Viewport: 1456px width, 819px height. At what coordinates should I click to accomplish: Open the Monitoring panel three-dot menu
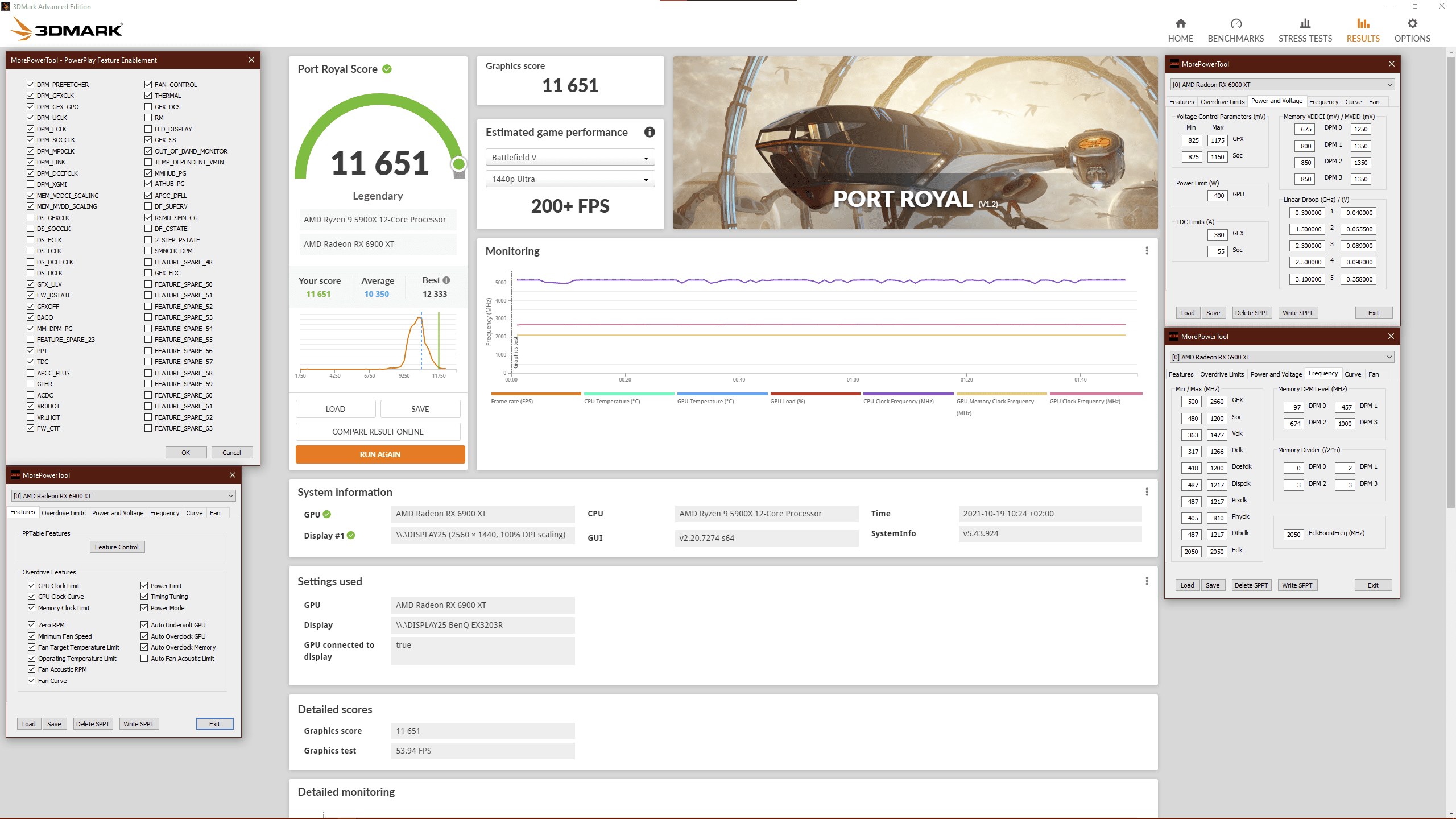[1147, 251]
